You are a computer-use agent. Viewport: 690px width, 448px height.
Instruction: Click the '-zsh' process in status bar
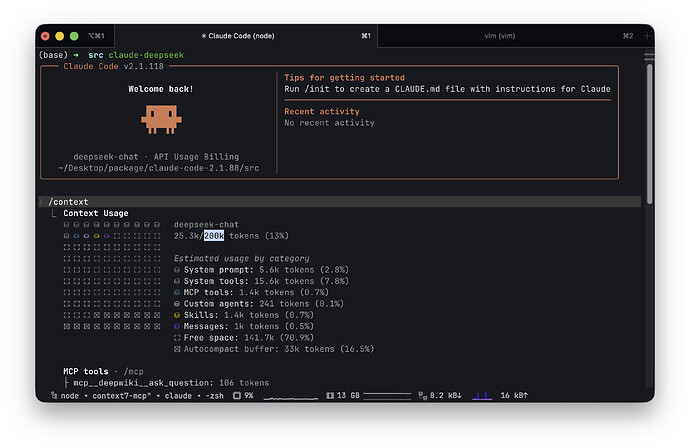click(214, 396)
